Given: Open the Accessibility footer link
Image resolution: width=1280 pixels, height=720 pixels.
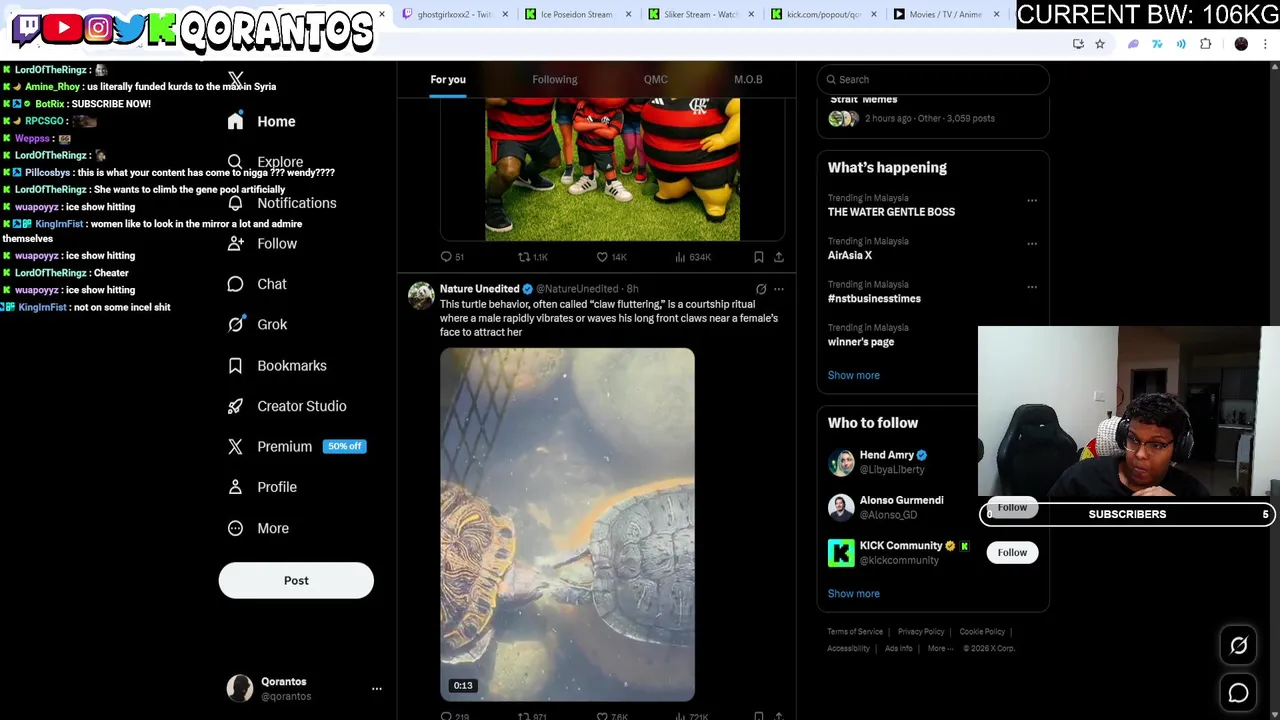Looking at the screenshot, I should tap(848, 648).
